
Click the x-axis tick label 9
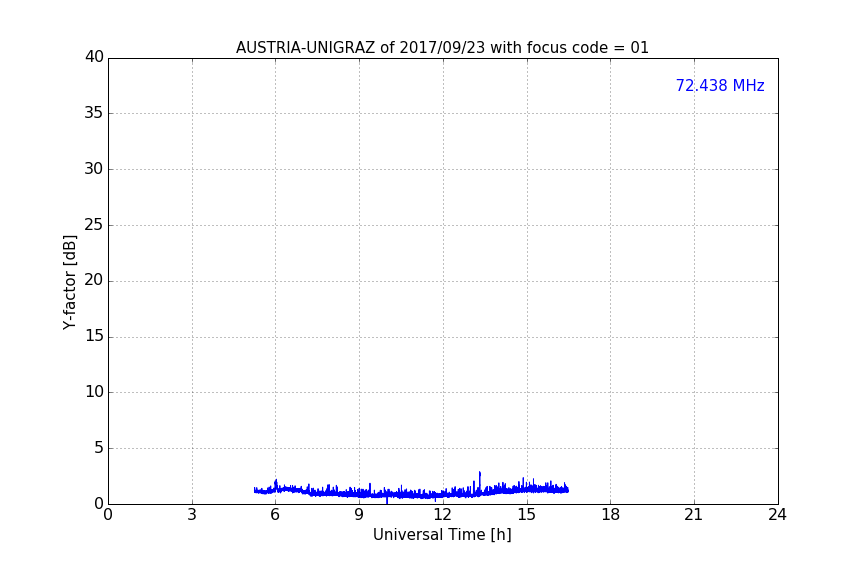(x=359, y=515)
